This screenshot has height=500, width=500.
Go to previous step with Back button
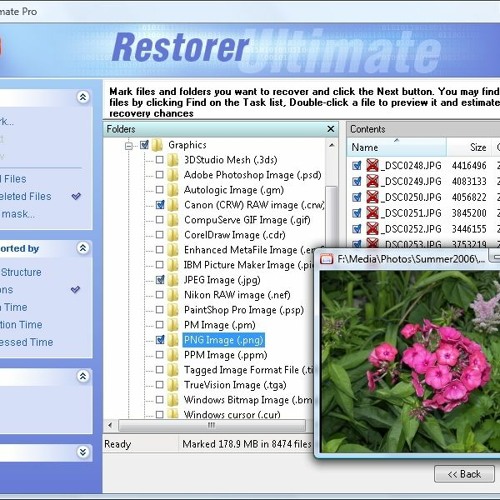[x=464, y=474]
